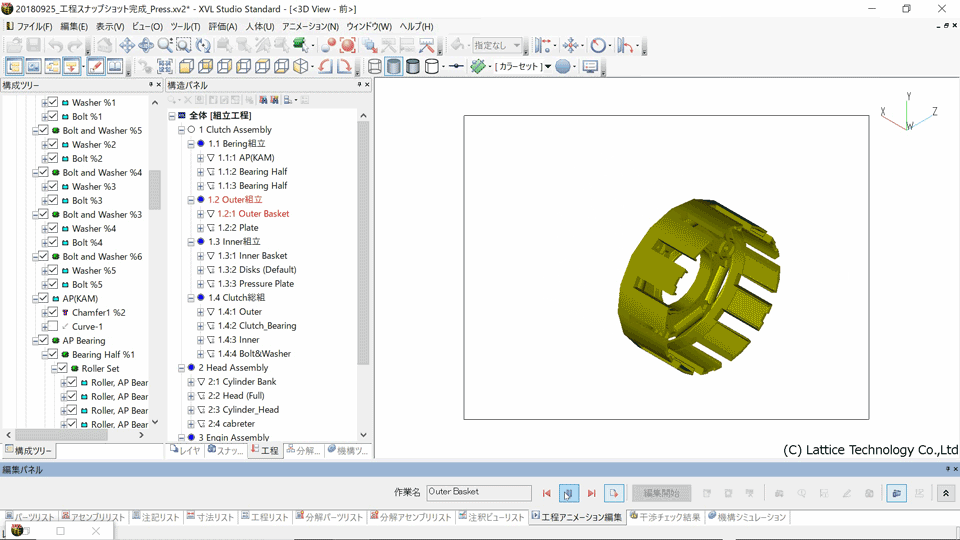Click the play/step animation button
960x540 pixels.
[x=569, y=493]
